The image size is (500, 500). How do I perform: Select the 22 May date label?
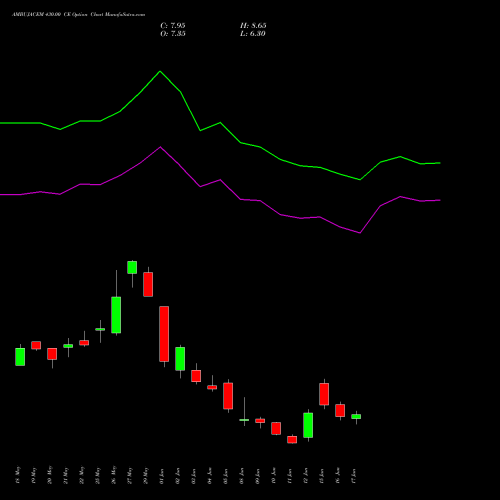(x=82, y=475)
